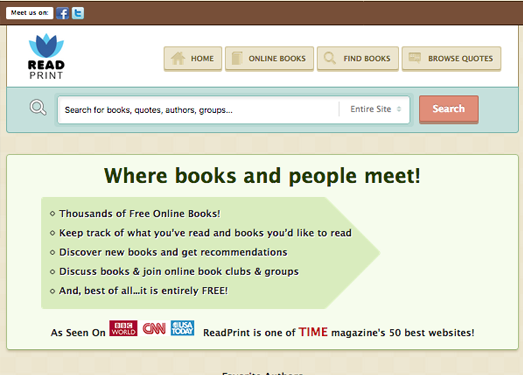Open the BROWSE QUOTES menu
This screenshot has width=523, height=375.
452,59
